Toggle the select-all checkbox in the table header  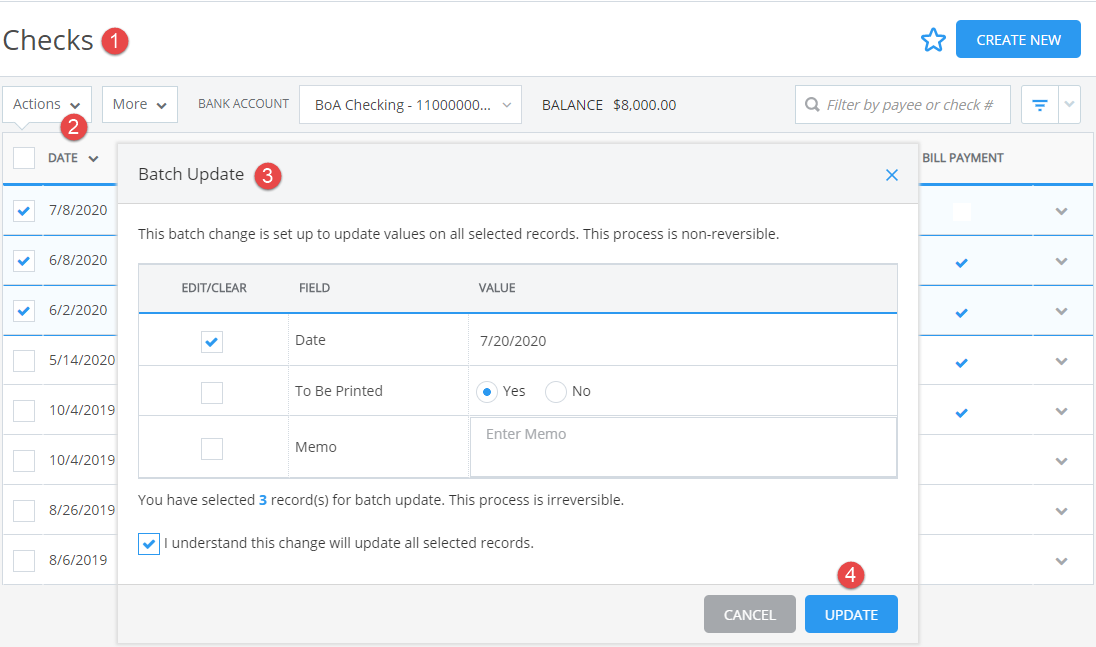click(x=24, y=157)
